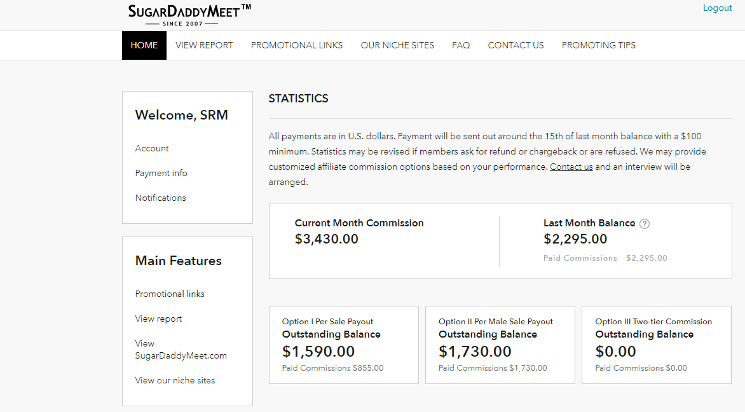Navigate to CONTACT US in top menu
This screenshot has width=745, height=412.
coord(516,45)
